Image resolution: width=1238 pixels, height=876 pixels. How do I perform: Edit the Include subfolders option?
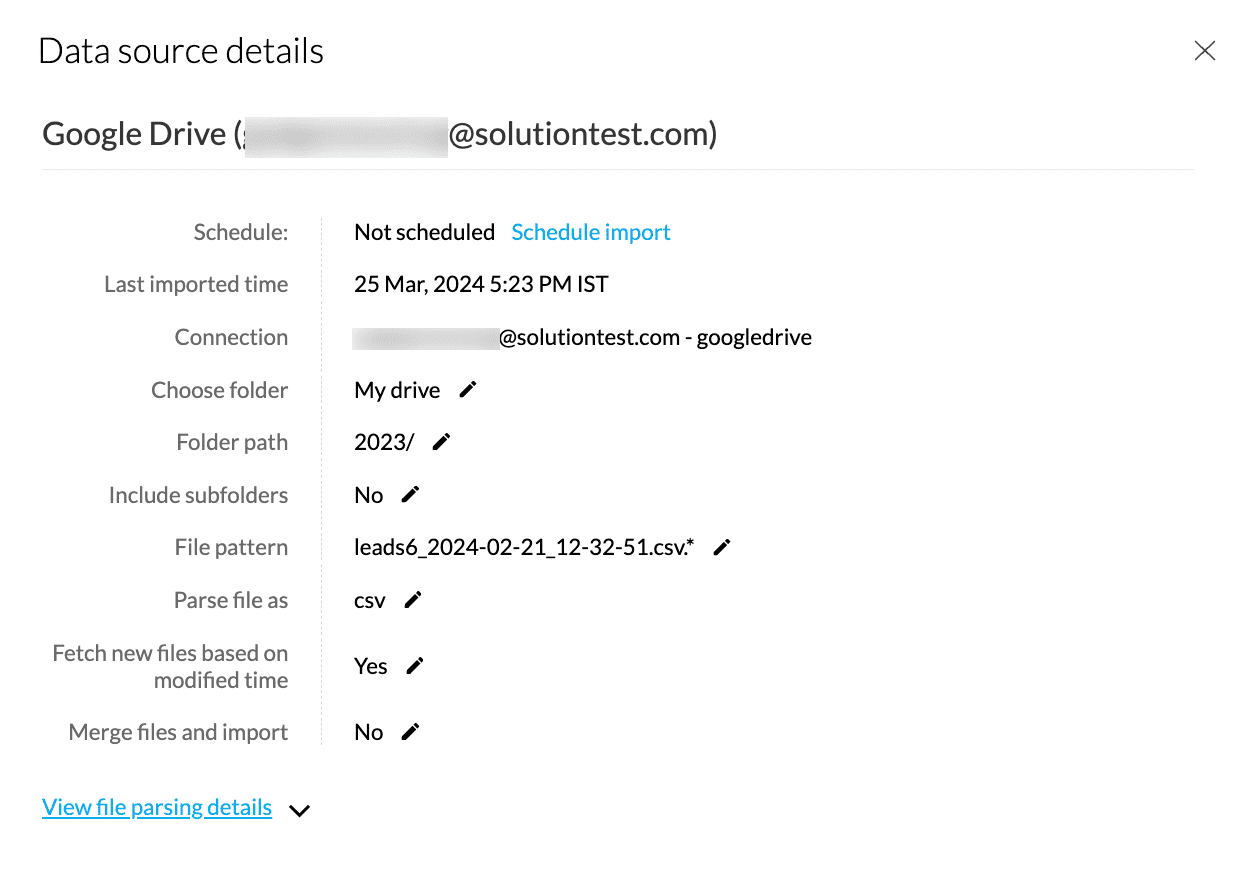coord(410,494)
